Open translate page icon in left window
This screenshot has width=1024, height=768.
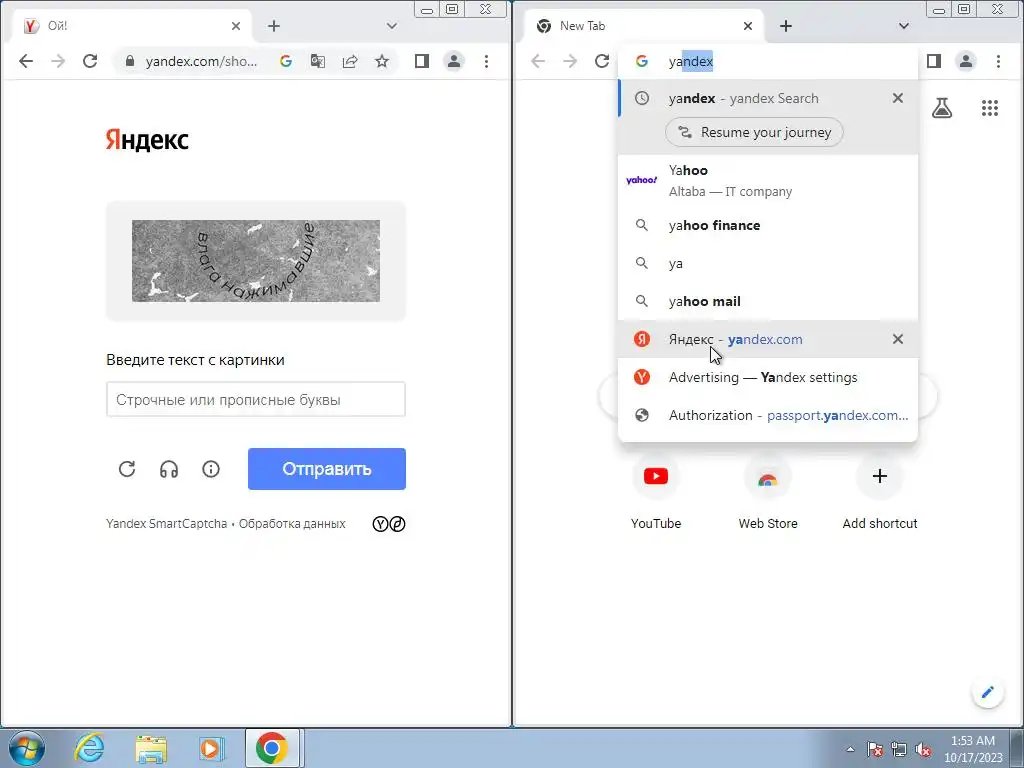point(317,61)
